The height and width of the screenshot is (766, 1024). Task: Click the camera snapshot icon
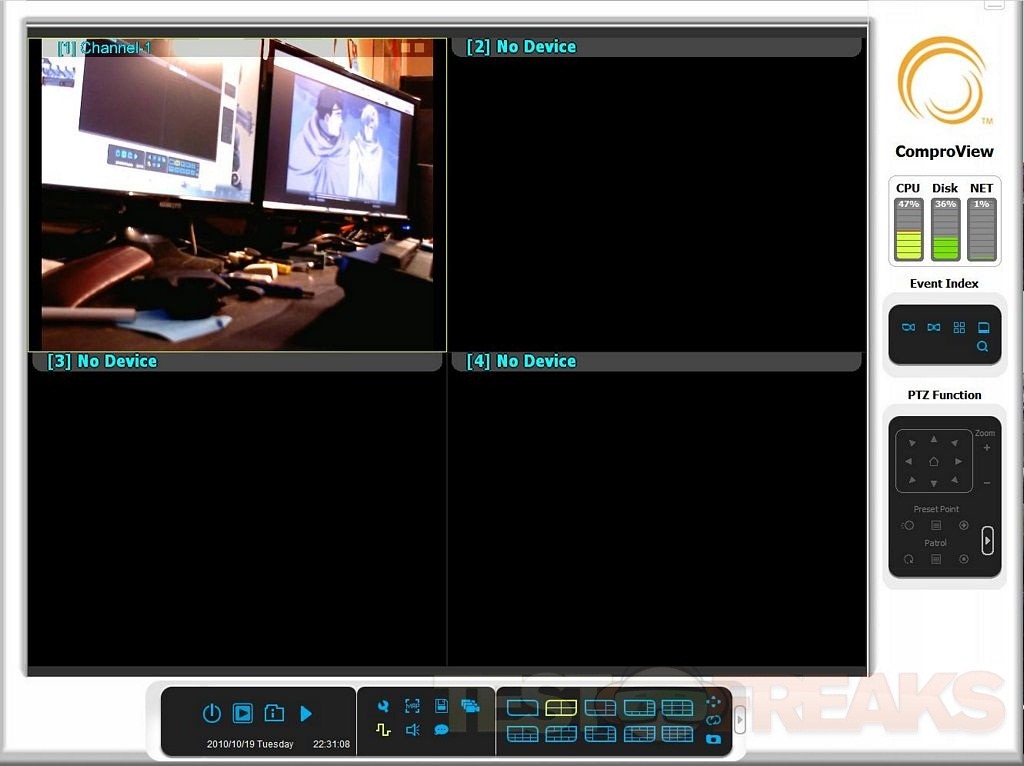pyautogui.click(x=713, y=739)
